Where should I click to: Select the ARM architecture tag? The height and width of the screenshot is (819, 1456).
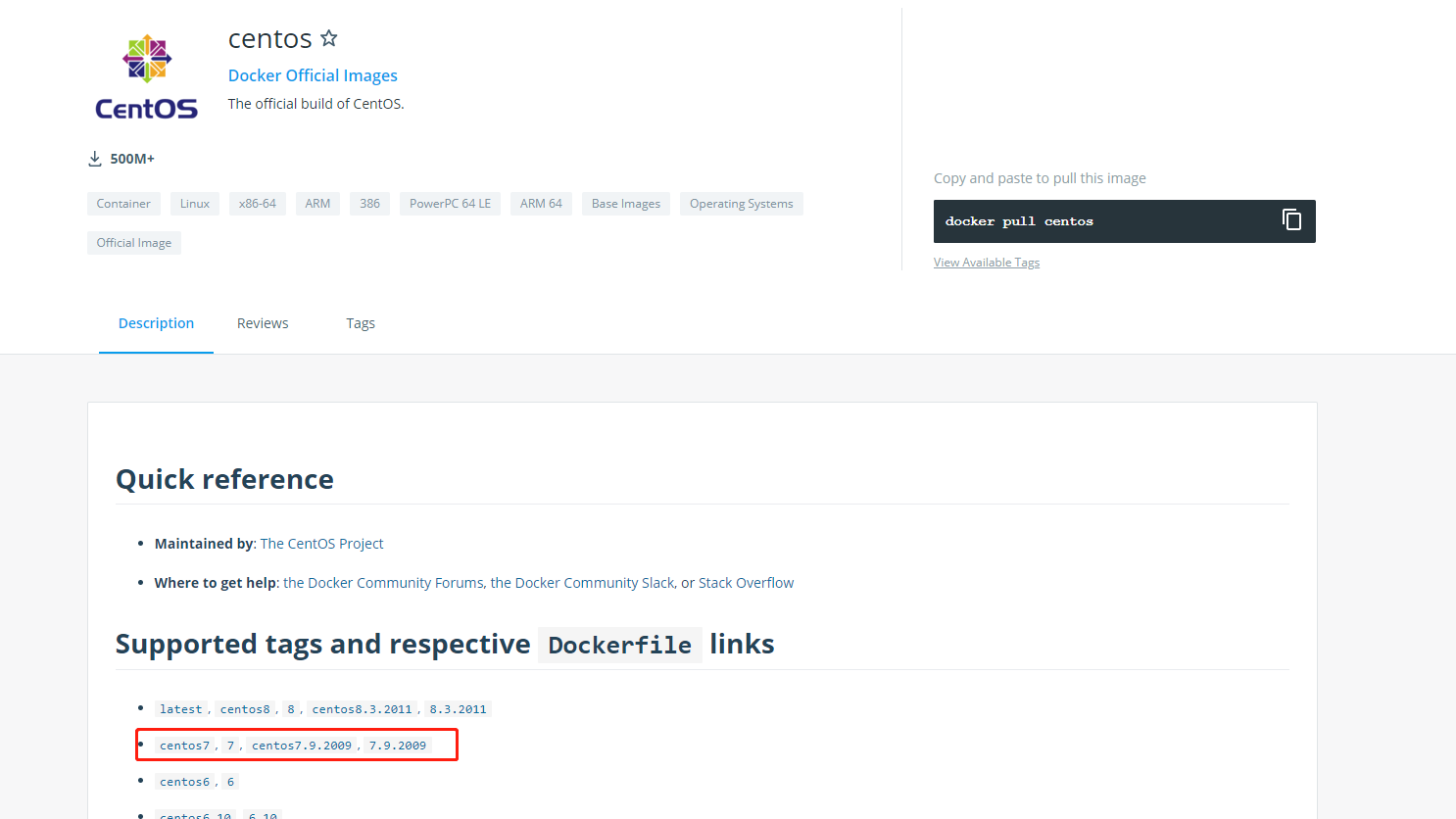click(x=317, y=204)
